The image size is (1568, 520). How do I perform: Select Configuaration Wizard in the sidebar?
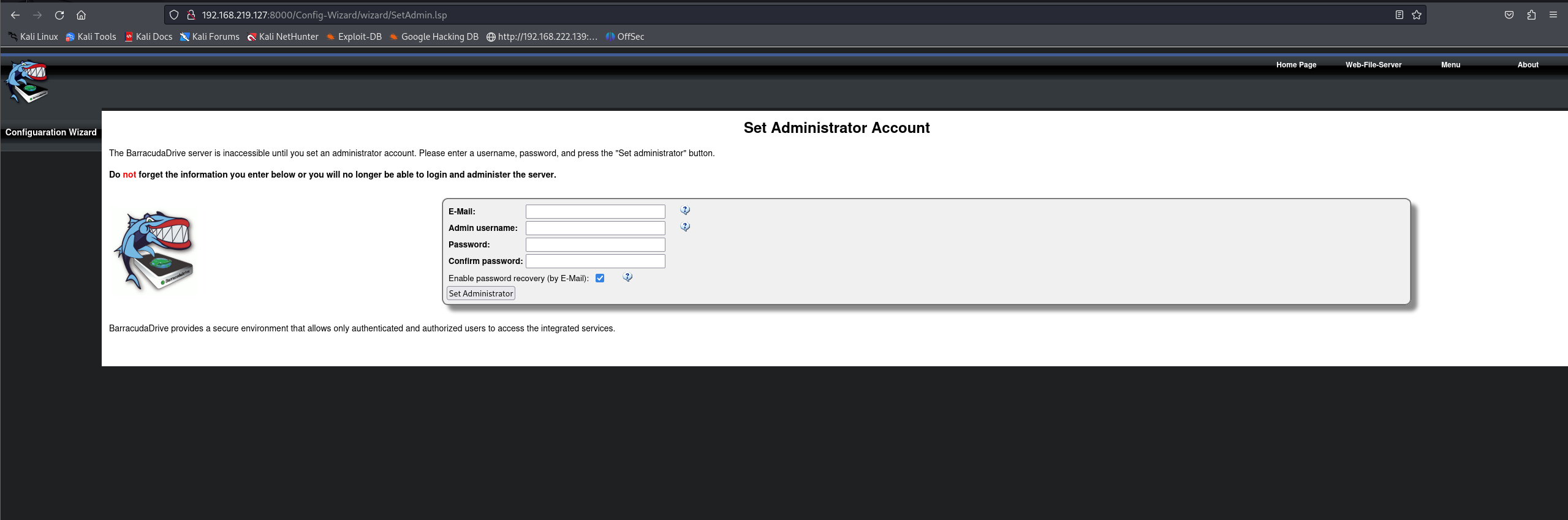click(x=51, y=132)
